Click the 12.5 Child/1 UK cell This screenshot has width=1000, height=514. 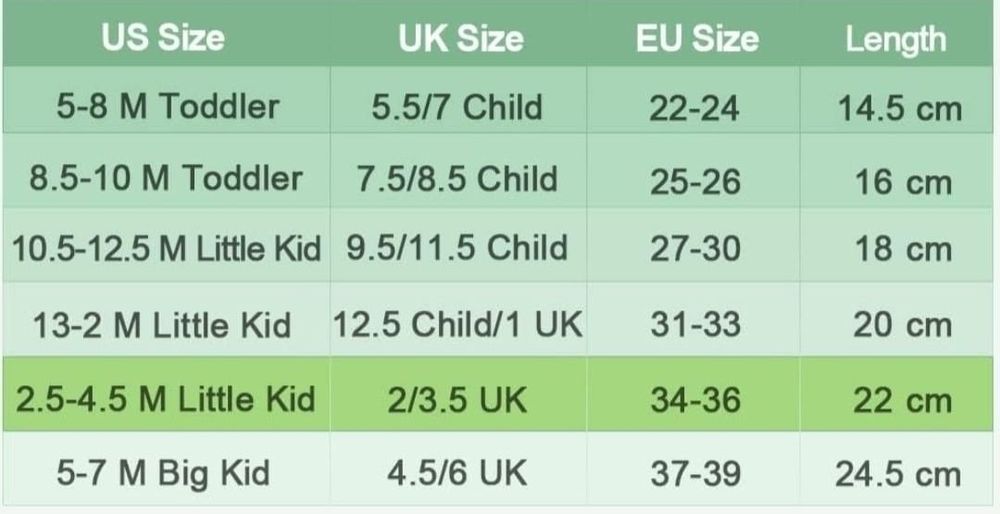pos(457,324)
